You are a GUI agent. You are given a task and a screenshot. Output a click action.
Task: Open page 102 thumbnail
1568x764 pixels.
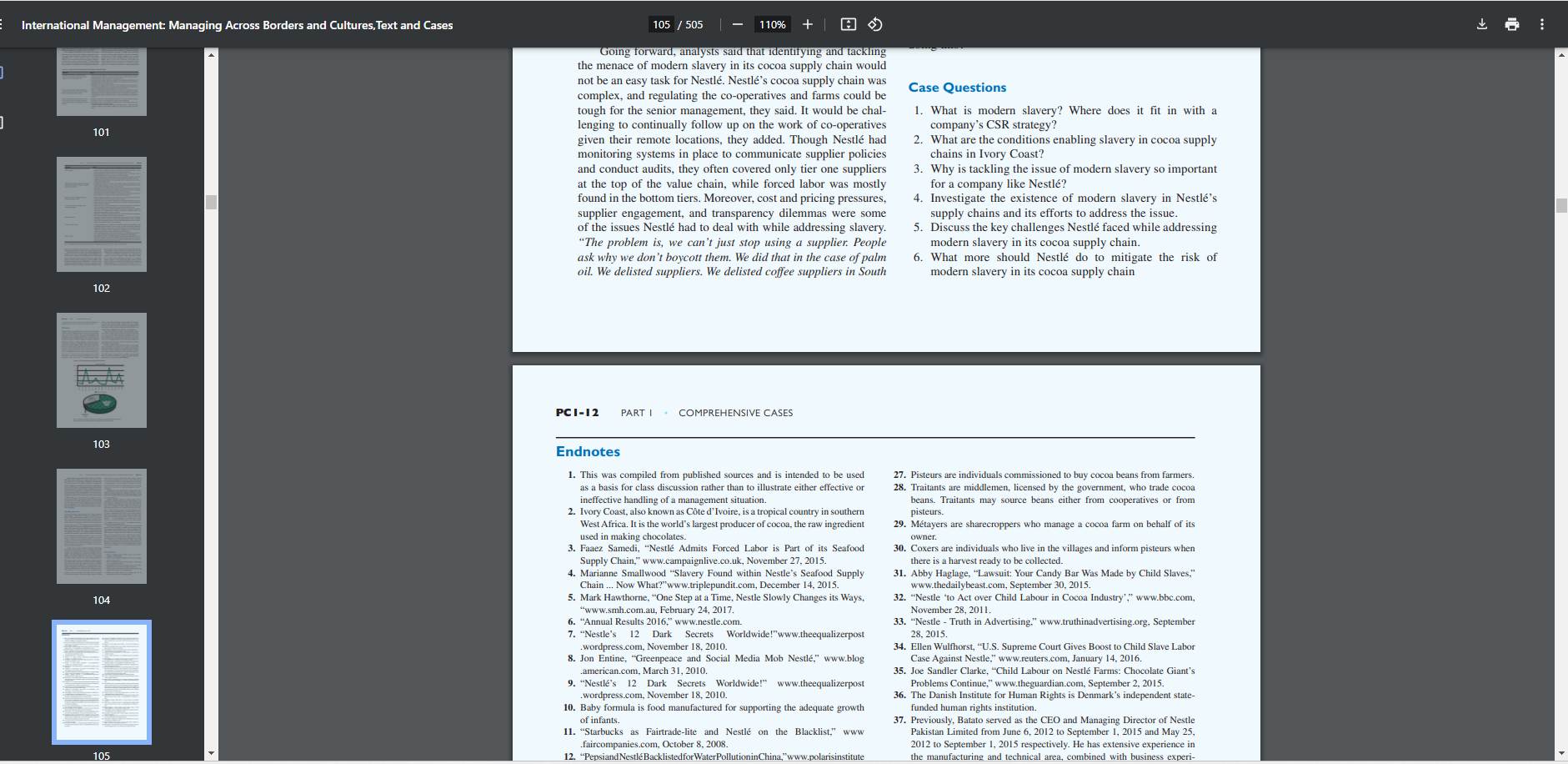click(102, 214)
